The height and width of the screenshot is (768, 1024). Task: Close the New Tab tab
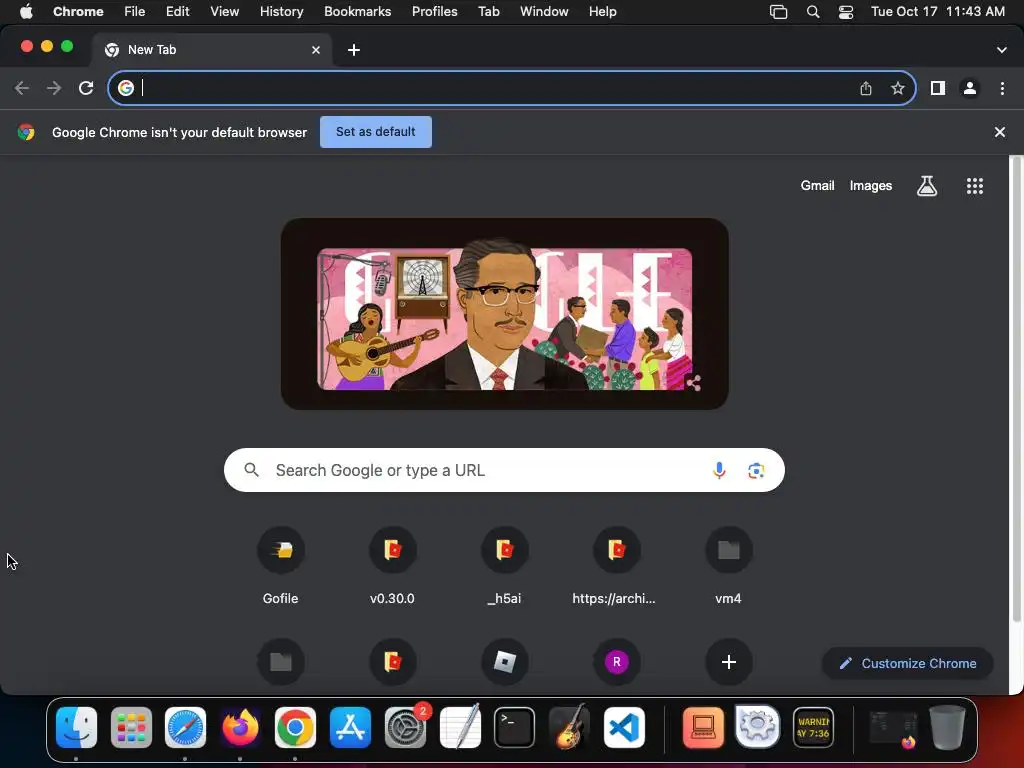click(316, 50)
